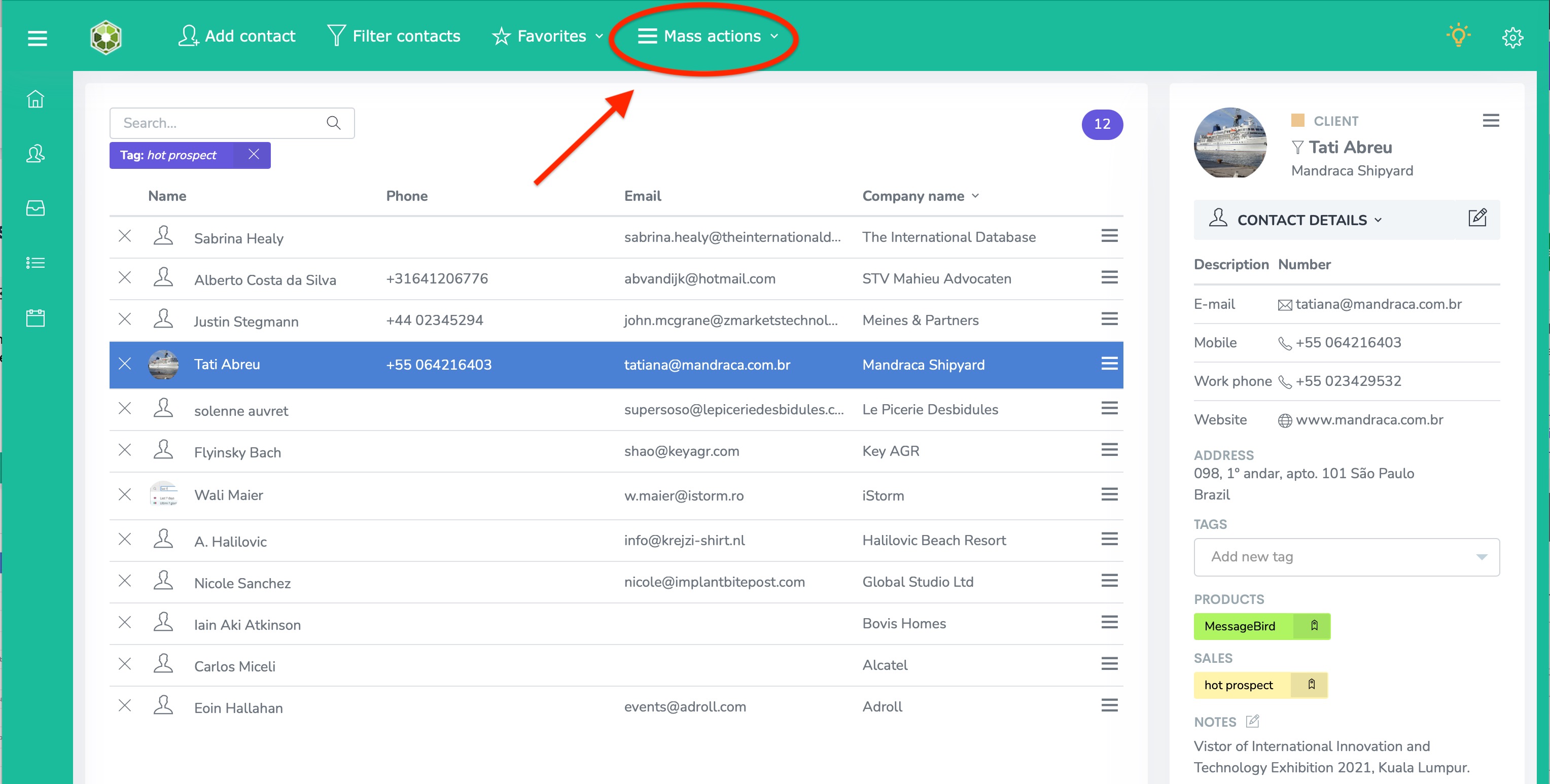Open the contacts icon in sidebar
1550x784 pixels.
[x=36, y=154]
